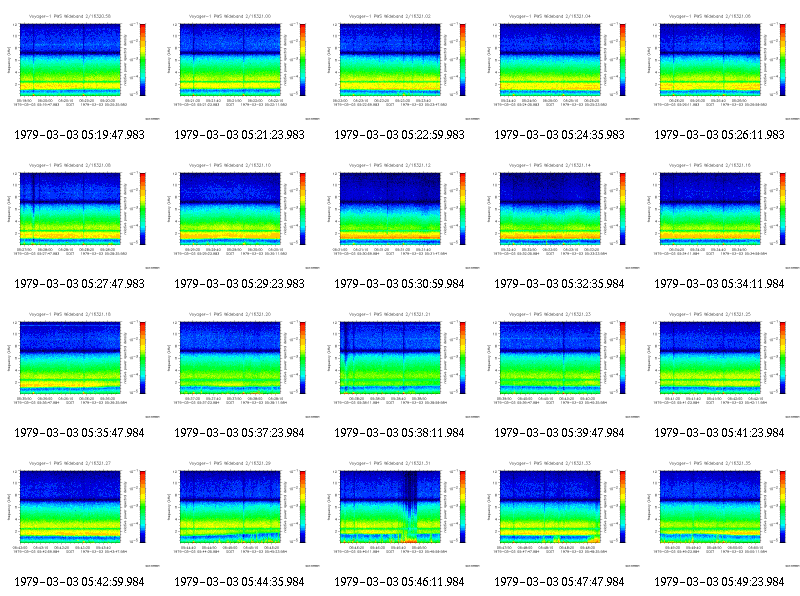Click the caption 1979-03-03 05:41:23.984
The height and width of the screenshot is (596, 800).
pos(719,433)
